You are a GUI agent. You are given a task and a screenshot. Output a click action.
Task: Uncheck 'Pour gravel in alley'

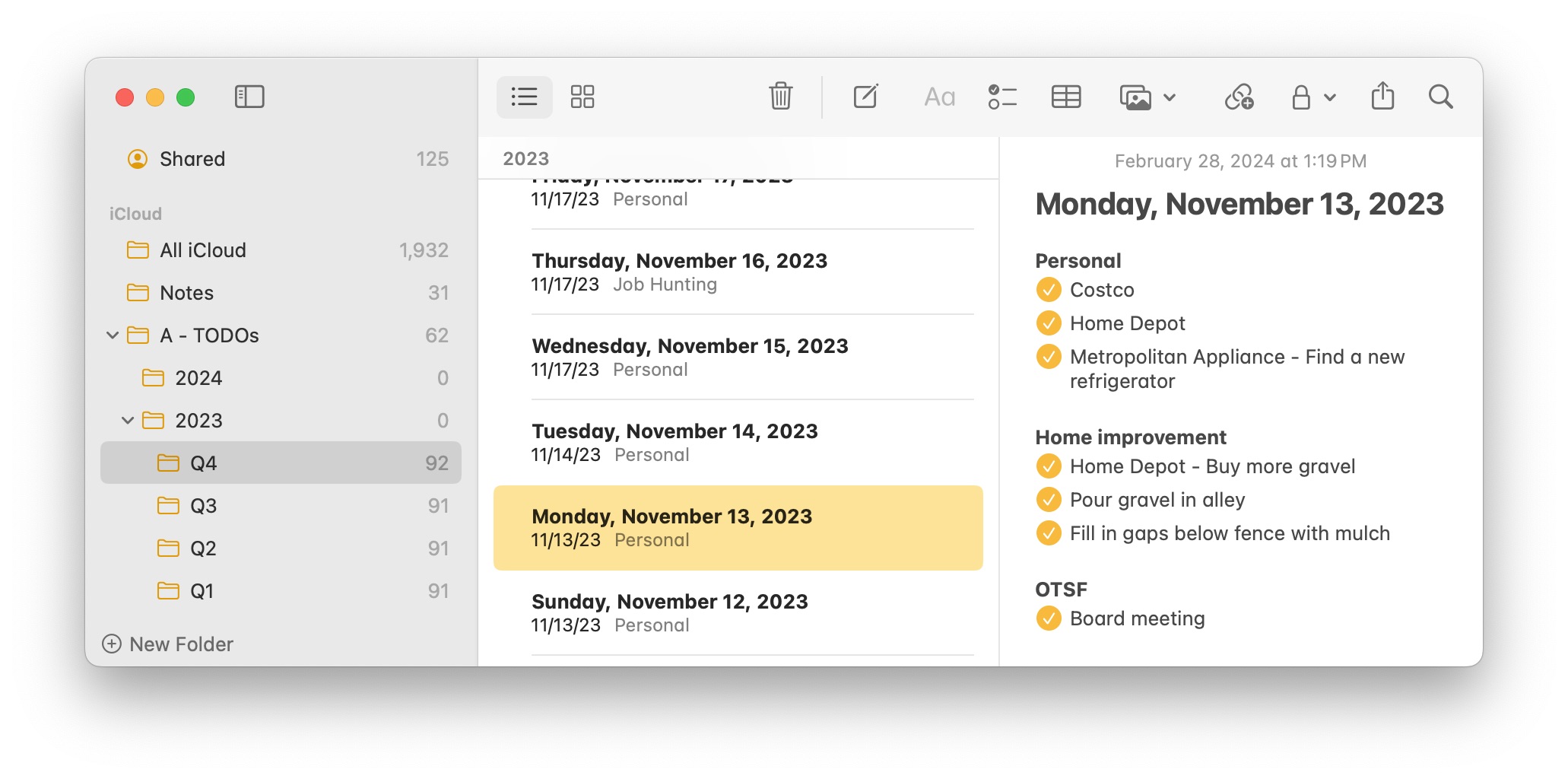coord(1047,500)
